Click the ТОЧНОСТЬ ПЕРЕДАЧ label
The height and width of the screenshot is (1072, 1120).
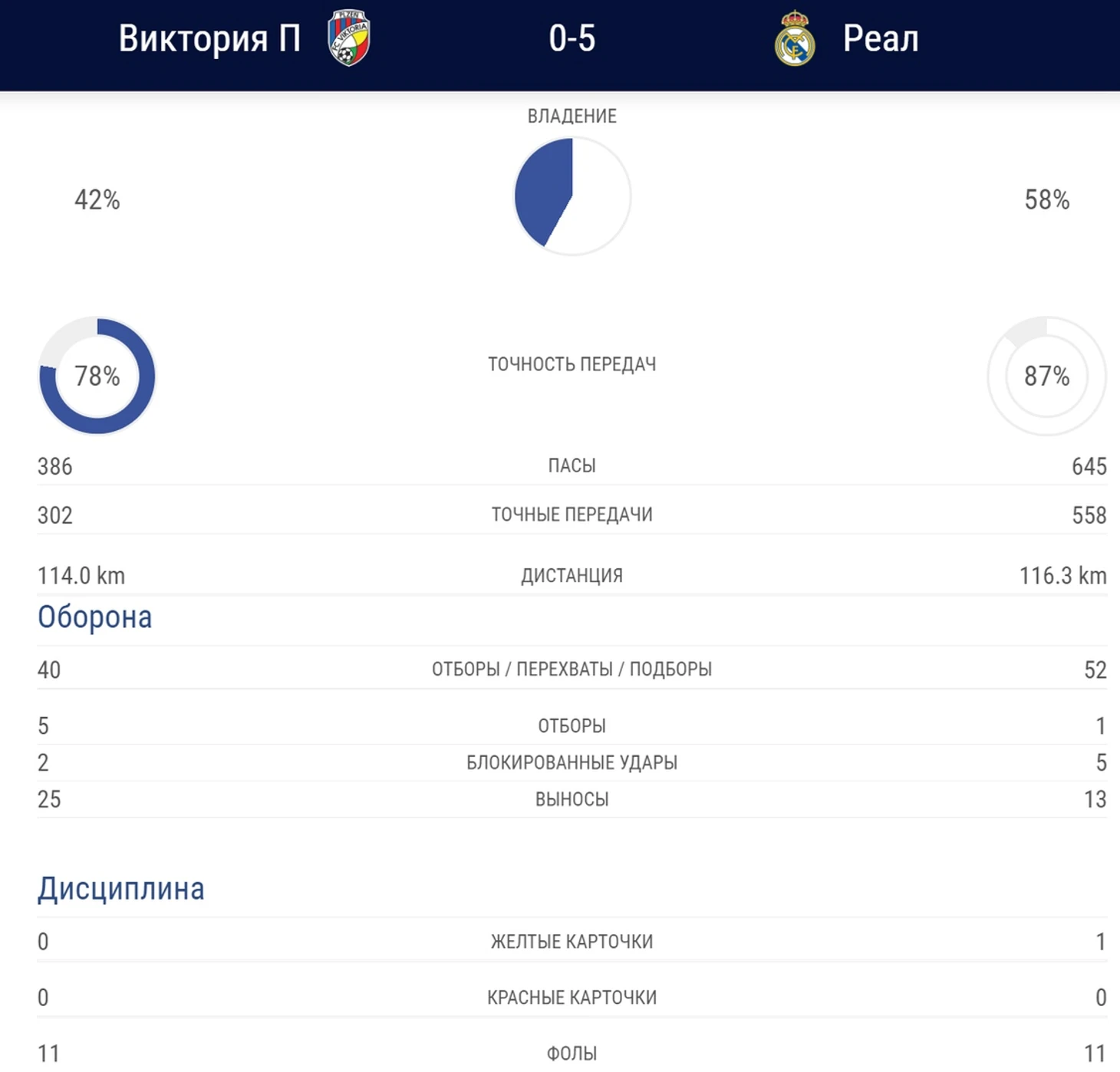[572, 364]
